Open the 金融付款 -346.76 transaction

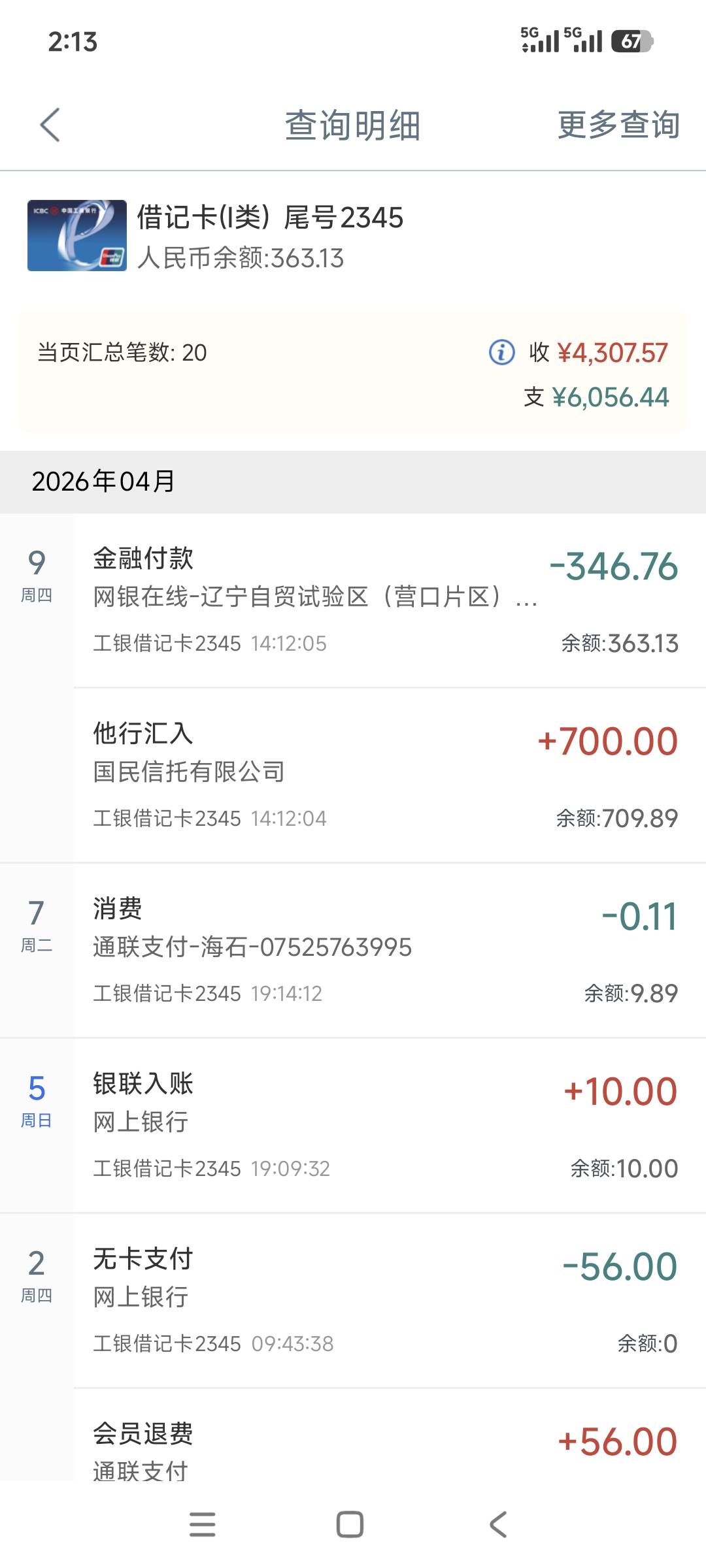coord(386,600)
